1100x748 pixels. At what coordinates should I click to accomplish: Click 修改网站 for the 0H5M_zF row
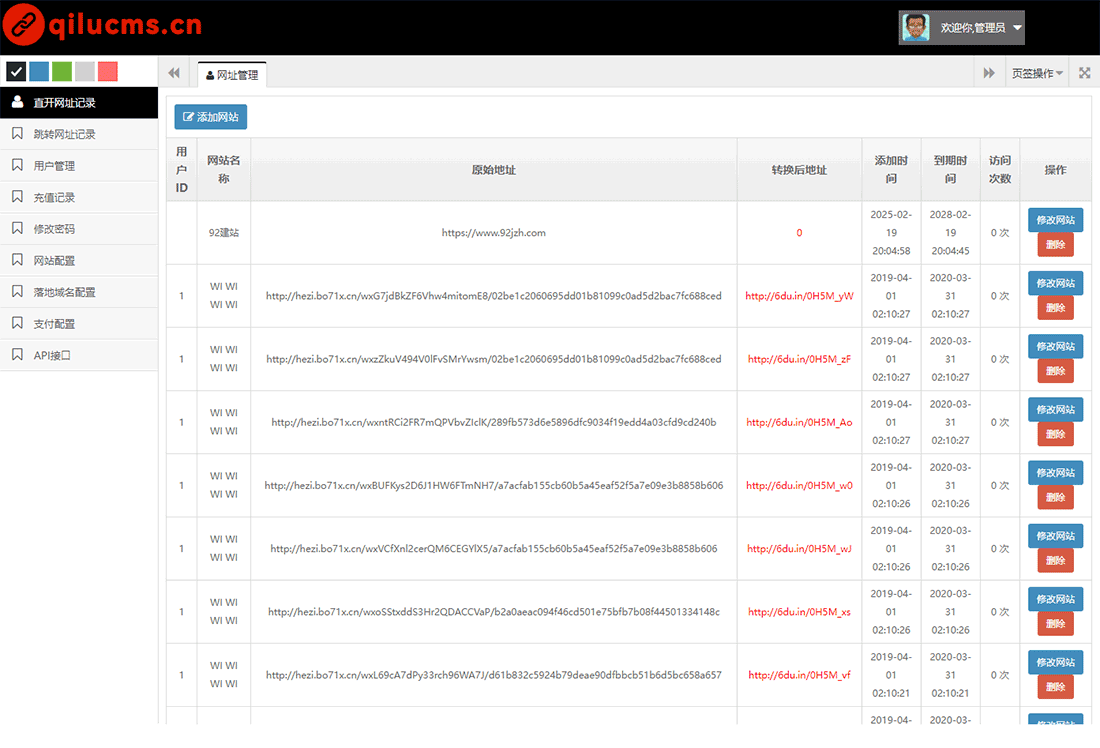pyautogui.click(x=1056, y=346)
